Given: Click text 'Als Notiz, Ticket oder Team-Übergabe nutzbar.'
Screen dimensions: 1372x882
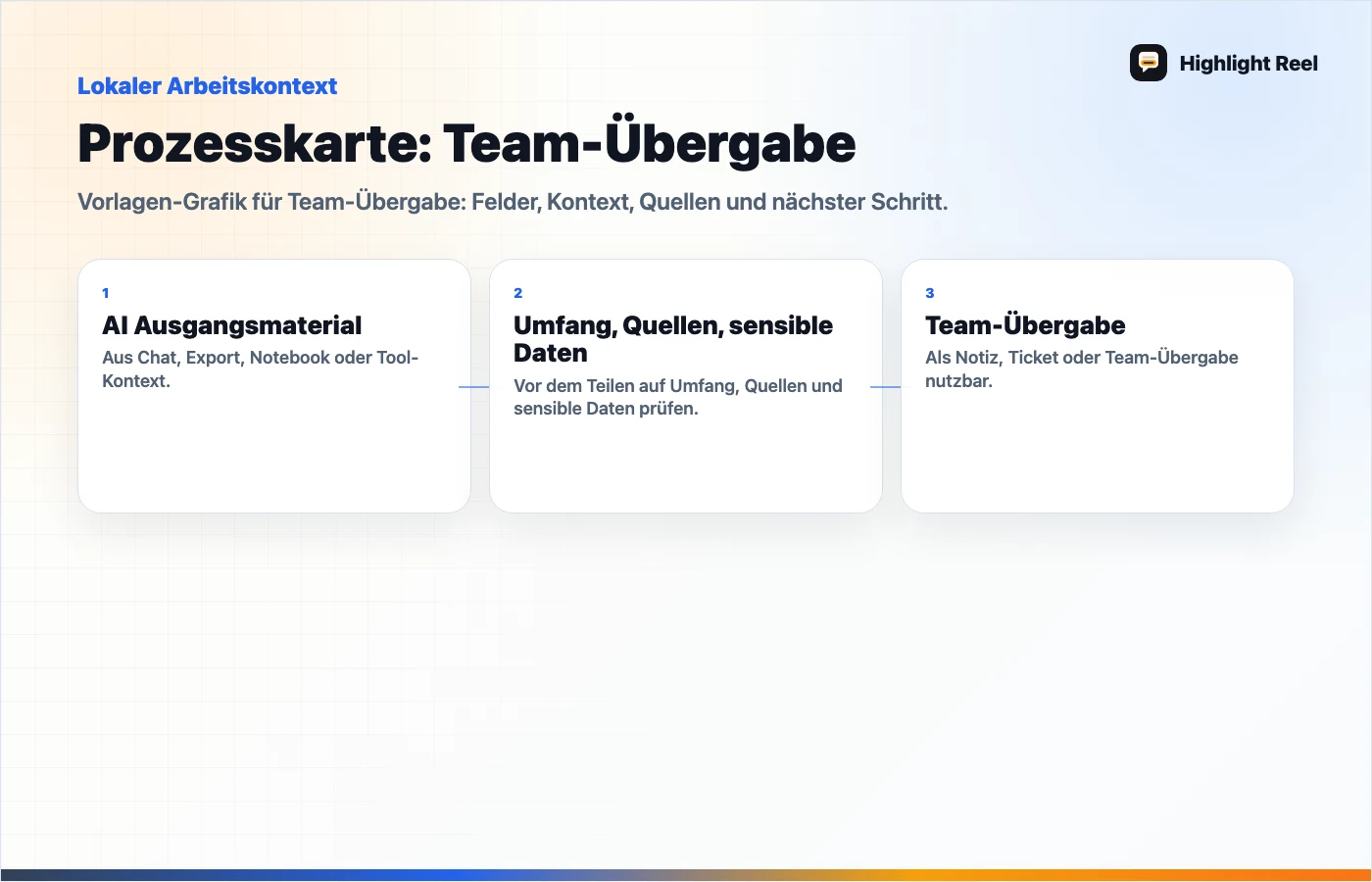Looking at the screenshot, I should coord(1082,369).
